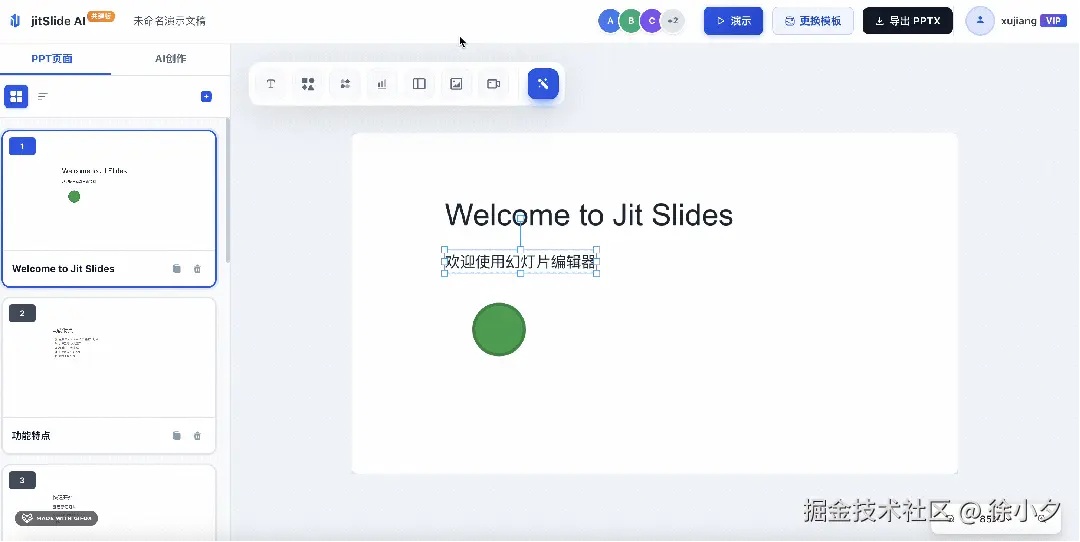
Task: Click the jitSlide AI logo icon
Action: [15, 21]
